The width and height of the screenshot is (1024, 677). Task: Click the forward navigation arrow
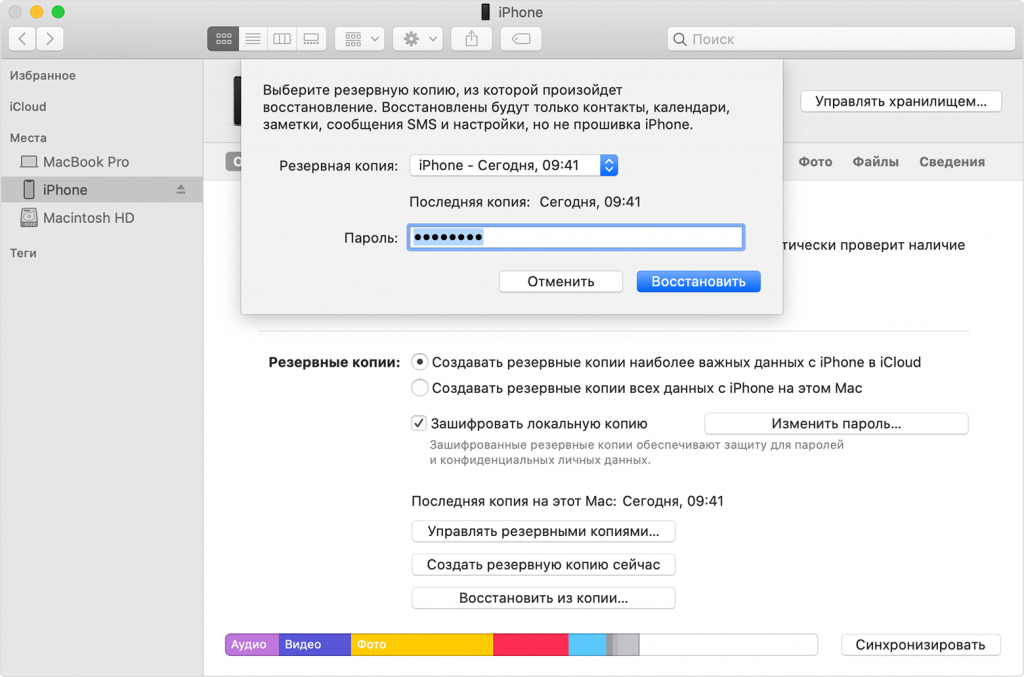(49, 39)
